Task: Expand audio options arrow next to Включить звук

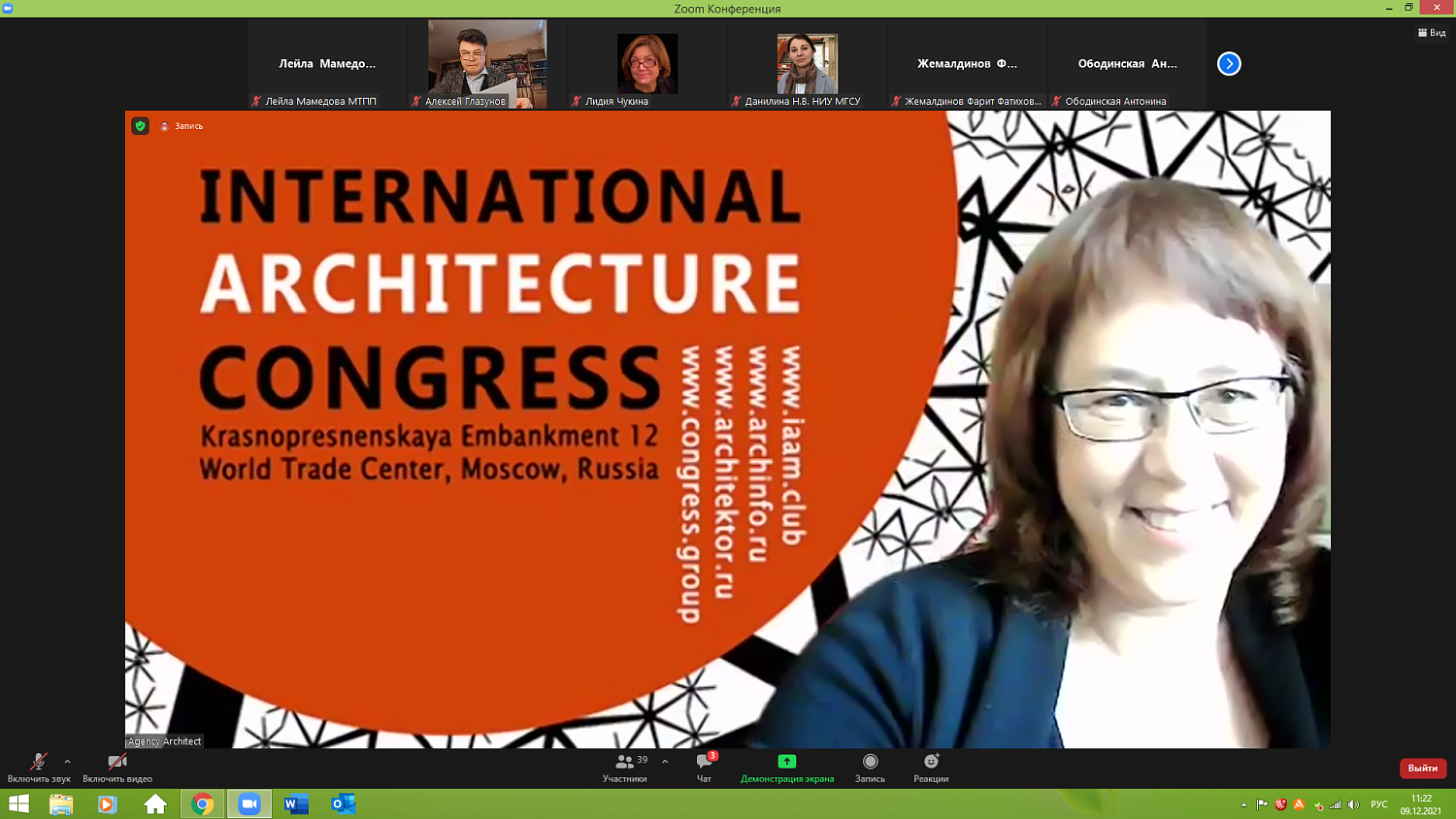Action: point(67,762)
